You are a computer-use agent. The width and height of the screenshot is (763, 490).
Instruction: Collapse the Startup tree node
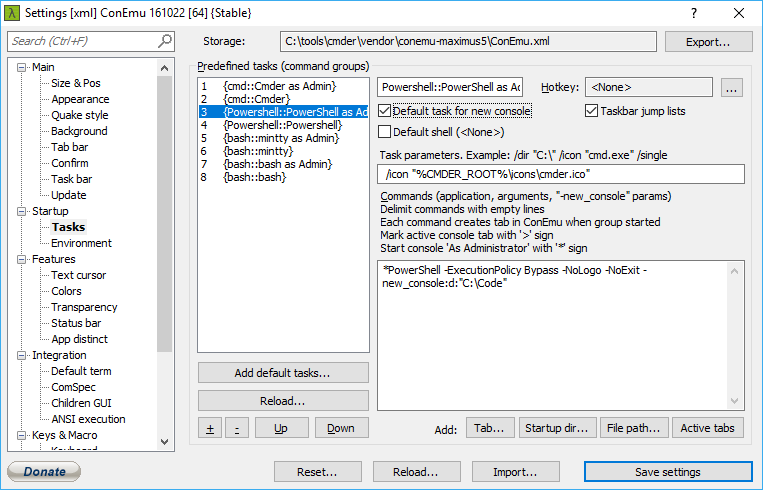click(x=21, y=211)
